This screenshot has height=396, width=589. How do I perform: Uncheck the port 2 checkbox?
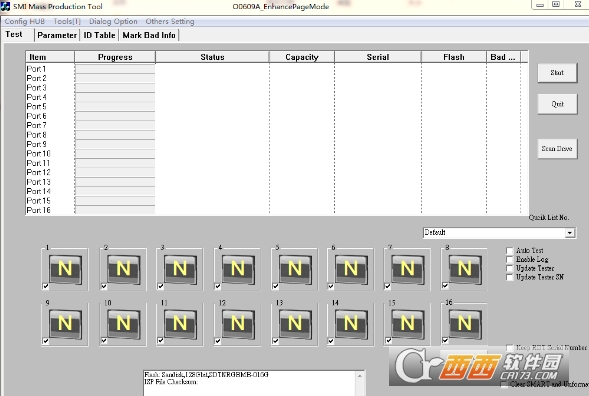[x=104, y=287]
